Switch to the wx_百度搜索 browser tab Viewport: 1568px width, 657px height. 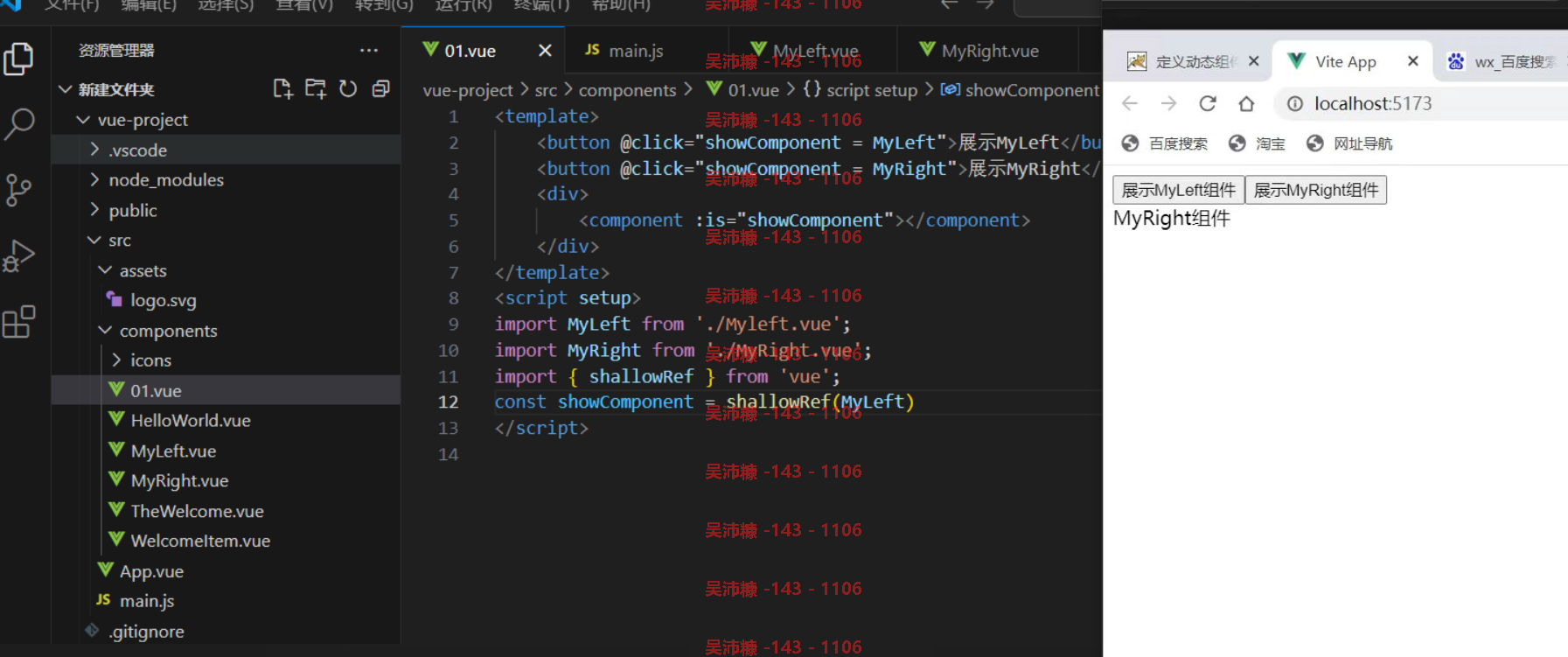click(x=1502, y=61)
